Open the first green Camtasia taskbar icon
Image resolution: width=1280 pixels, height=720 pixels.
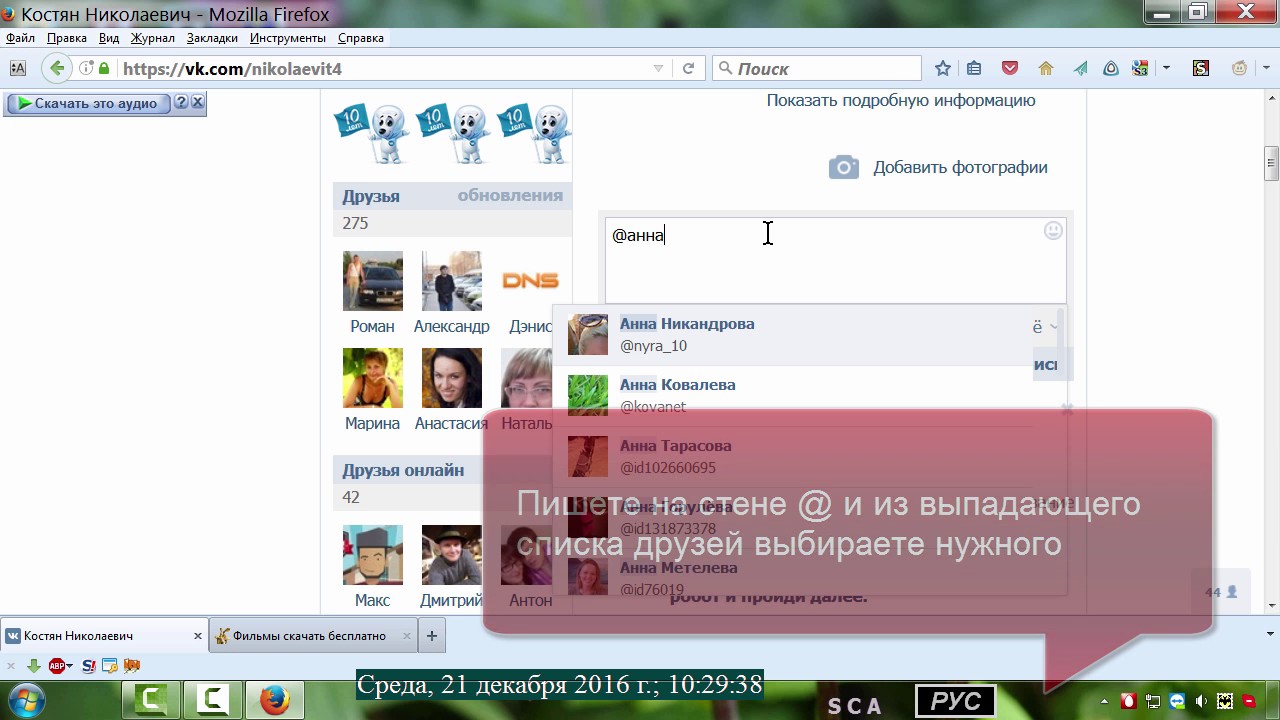coord(151,699)
